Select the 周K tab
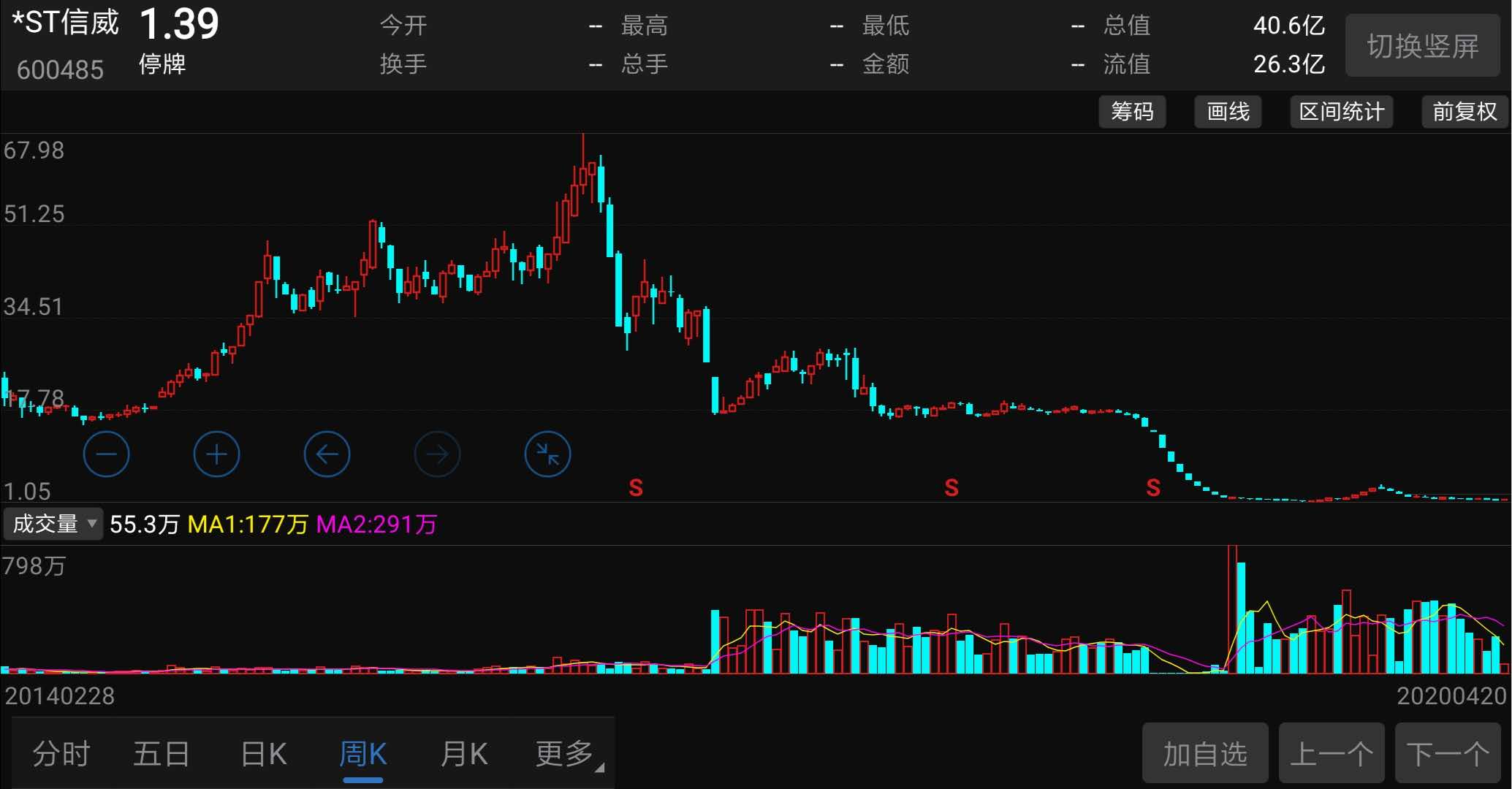 363,754
